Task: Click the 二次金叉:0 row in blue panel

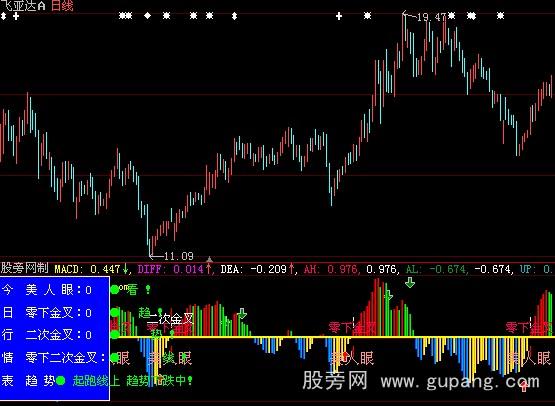Action: click(x=58, y=335)
